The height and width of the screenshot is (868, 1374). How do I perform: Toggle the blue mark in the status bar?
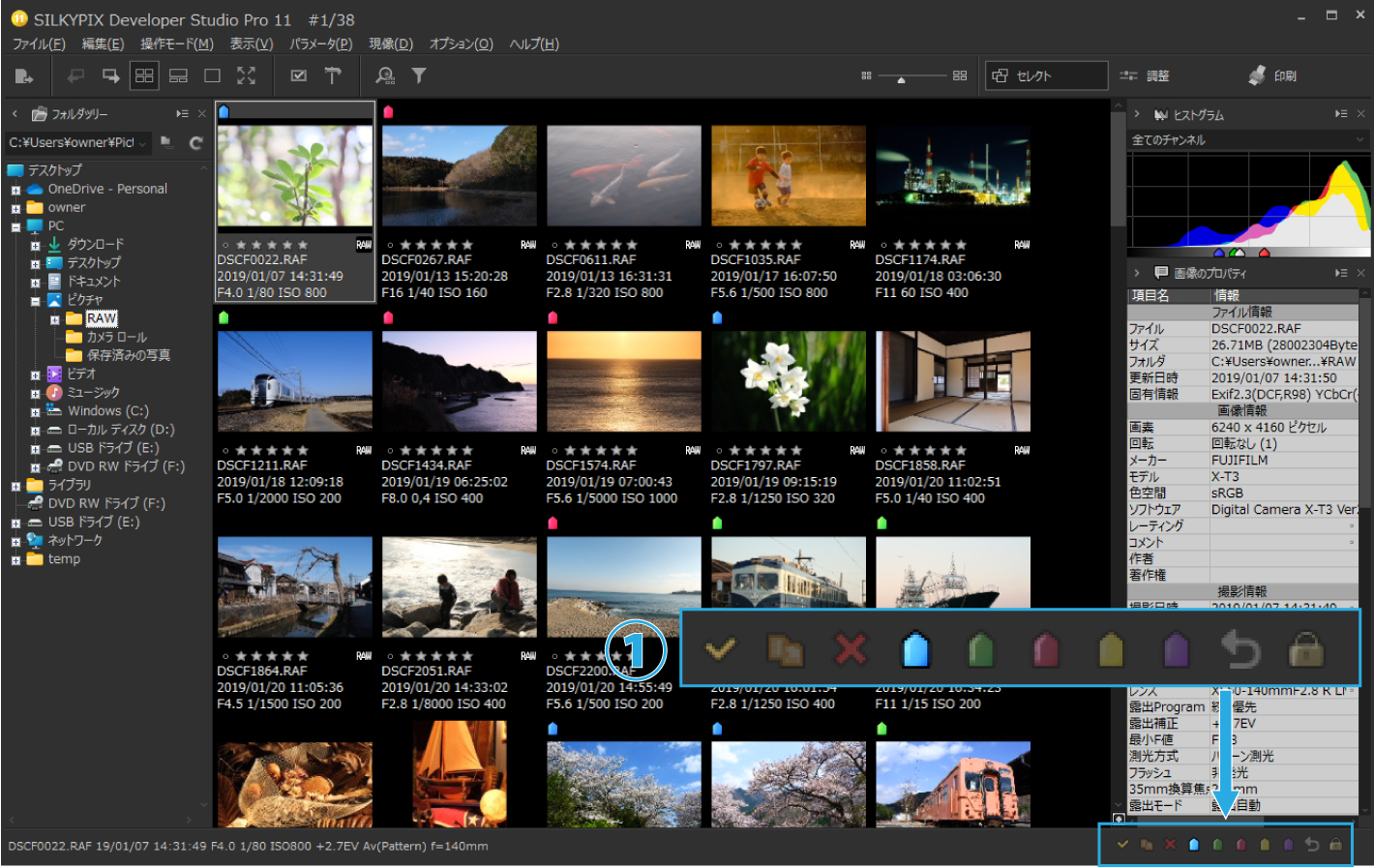pyautogui.click(x=1194, y=845)
